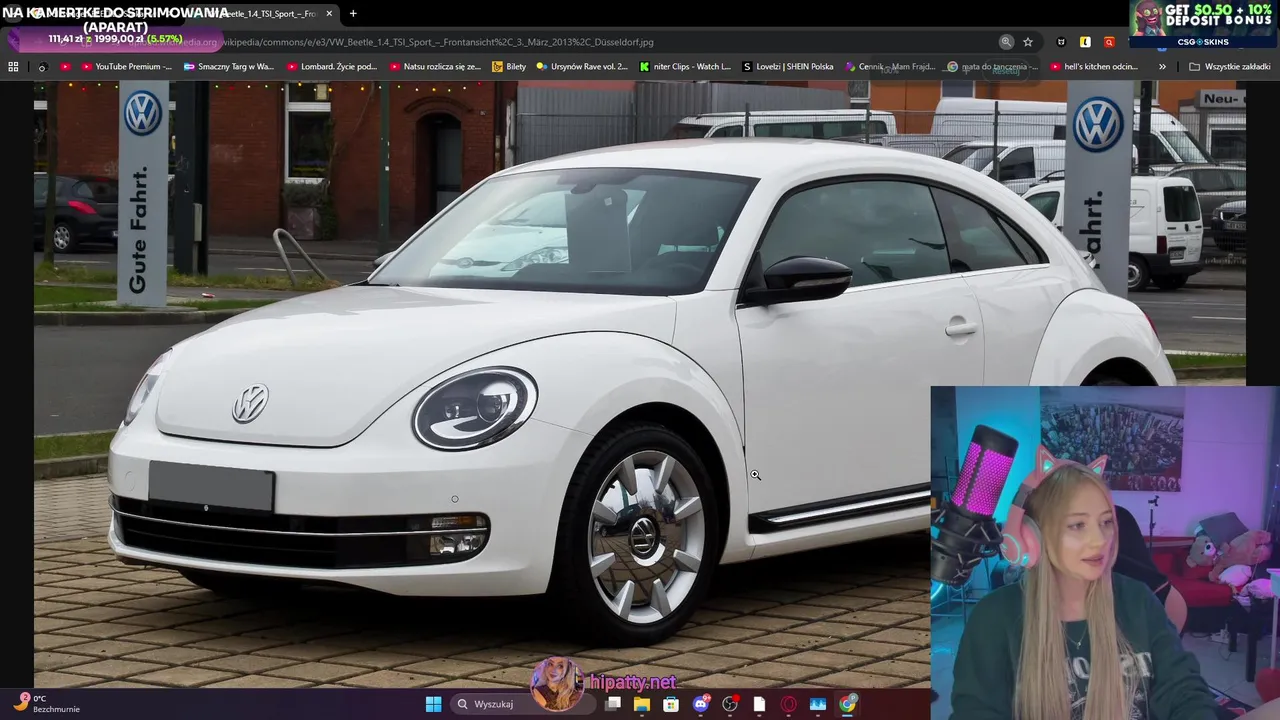Open a new browser tab
Image resolution: width=1280 pixels, height=720 pixels.
coord(353,14)
